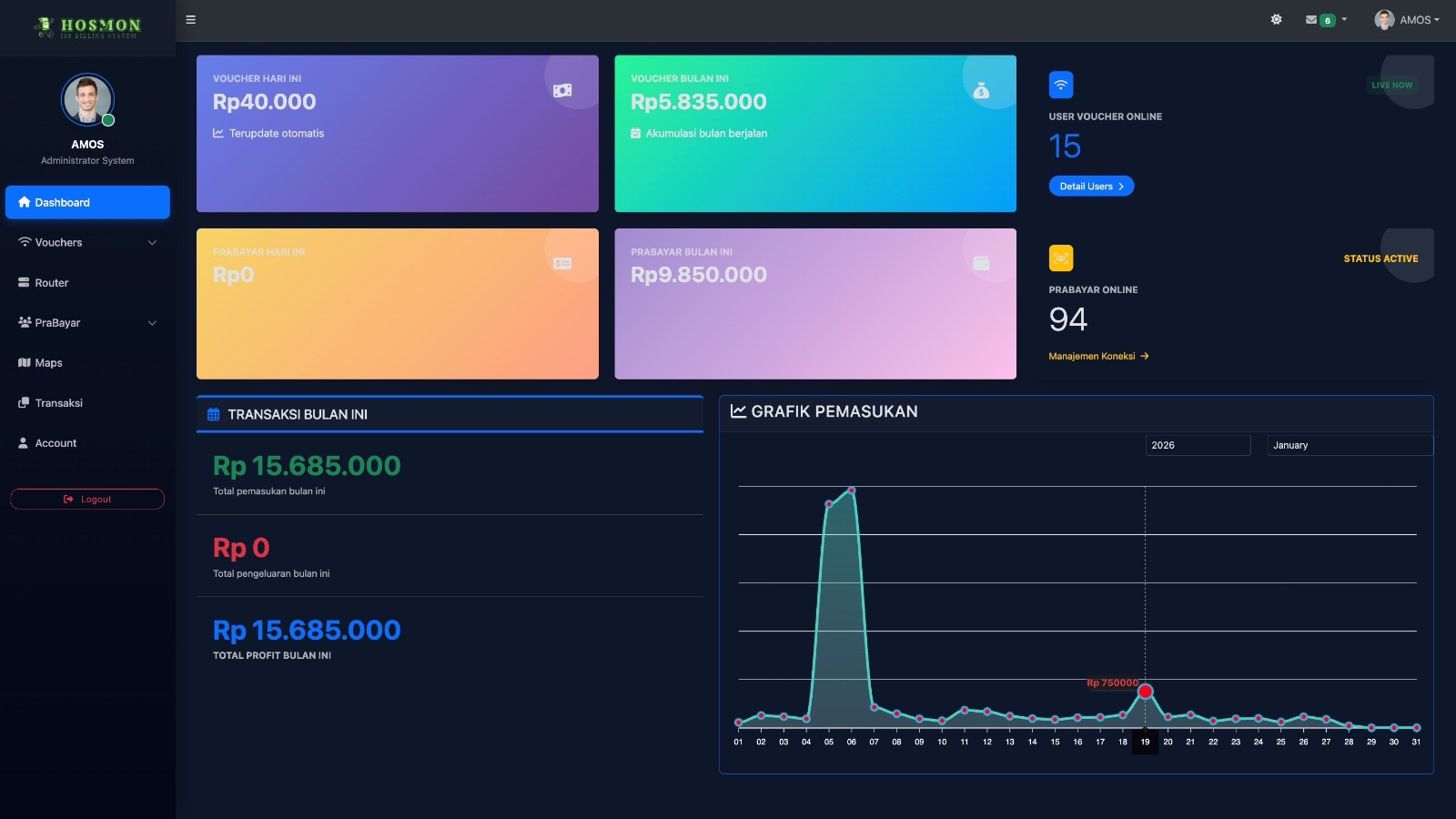Go to Router in the sidebar
The image size is (1456, 819).
click(52, 283)
